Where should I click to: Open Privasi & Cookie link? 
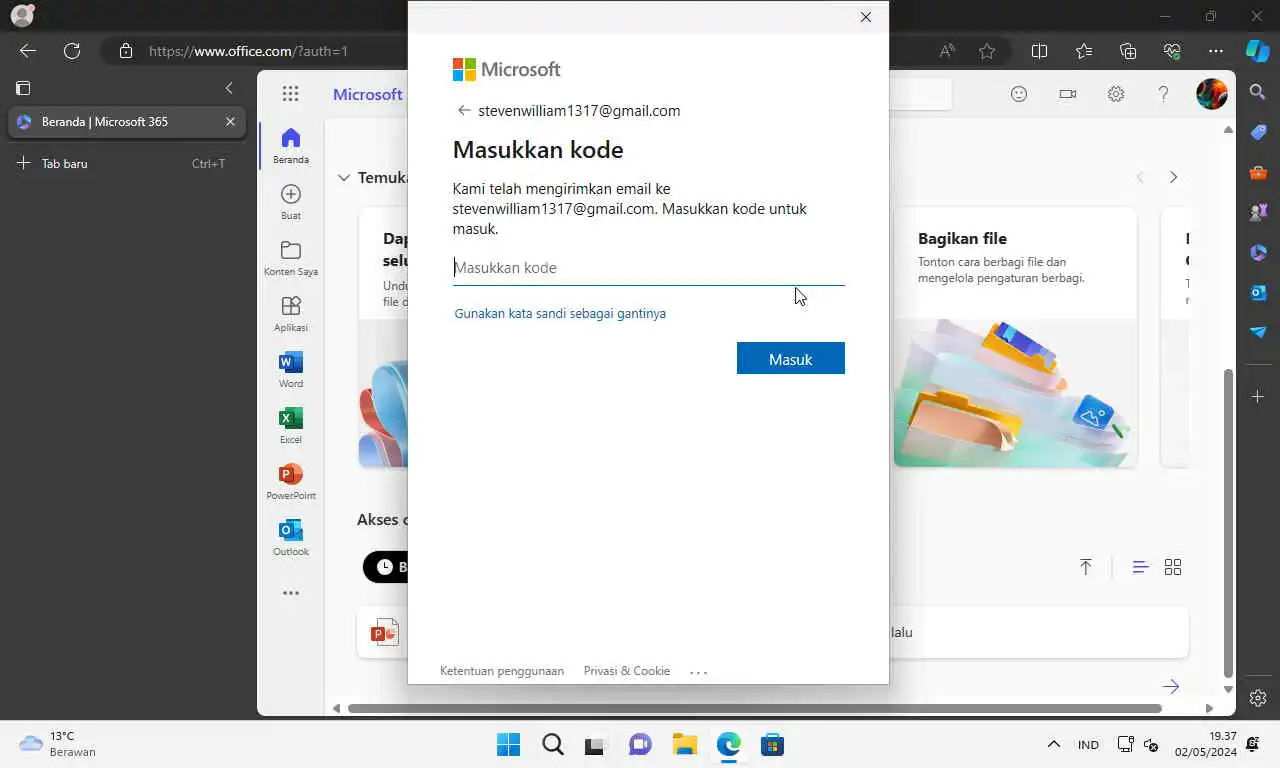[x=627, y=671]
